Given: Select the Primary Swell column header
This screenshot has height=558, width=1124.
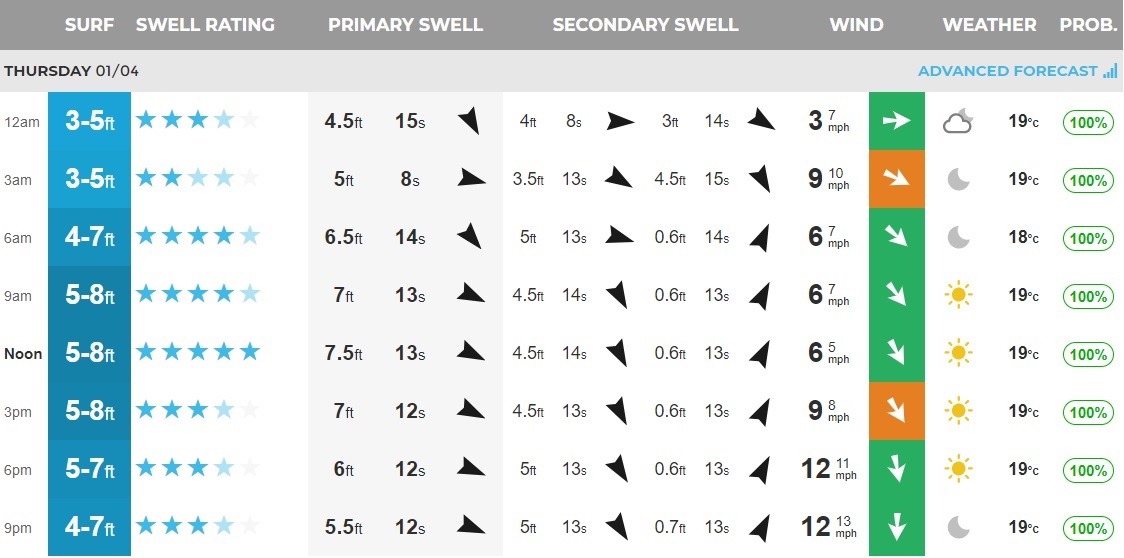Looking at the screenshot, I should pos(405,25).
